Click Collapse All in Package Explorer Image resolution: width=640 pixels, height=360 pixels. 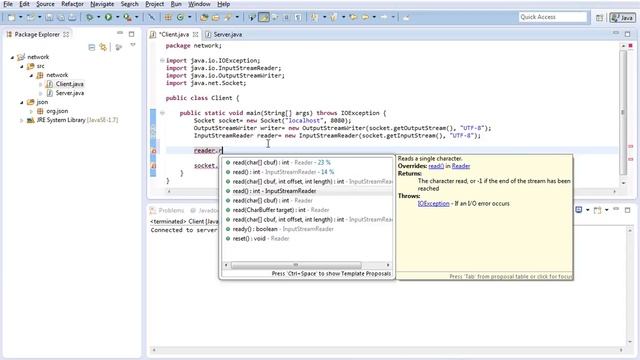[92, 48]
